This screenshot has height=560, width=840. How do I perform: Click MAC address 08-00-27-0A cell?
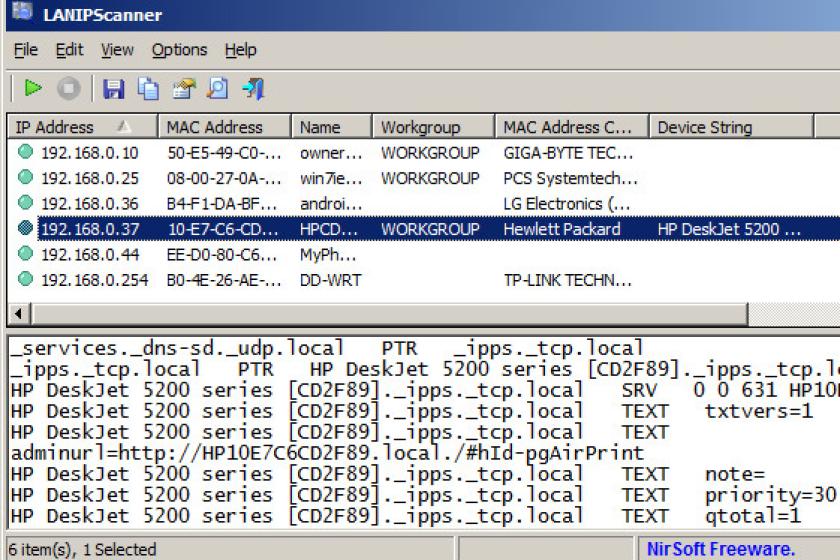pos(224,178)
